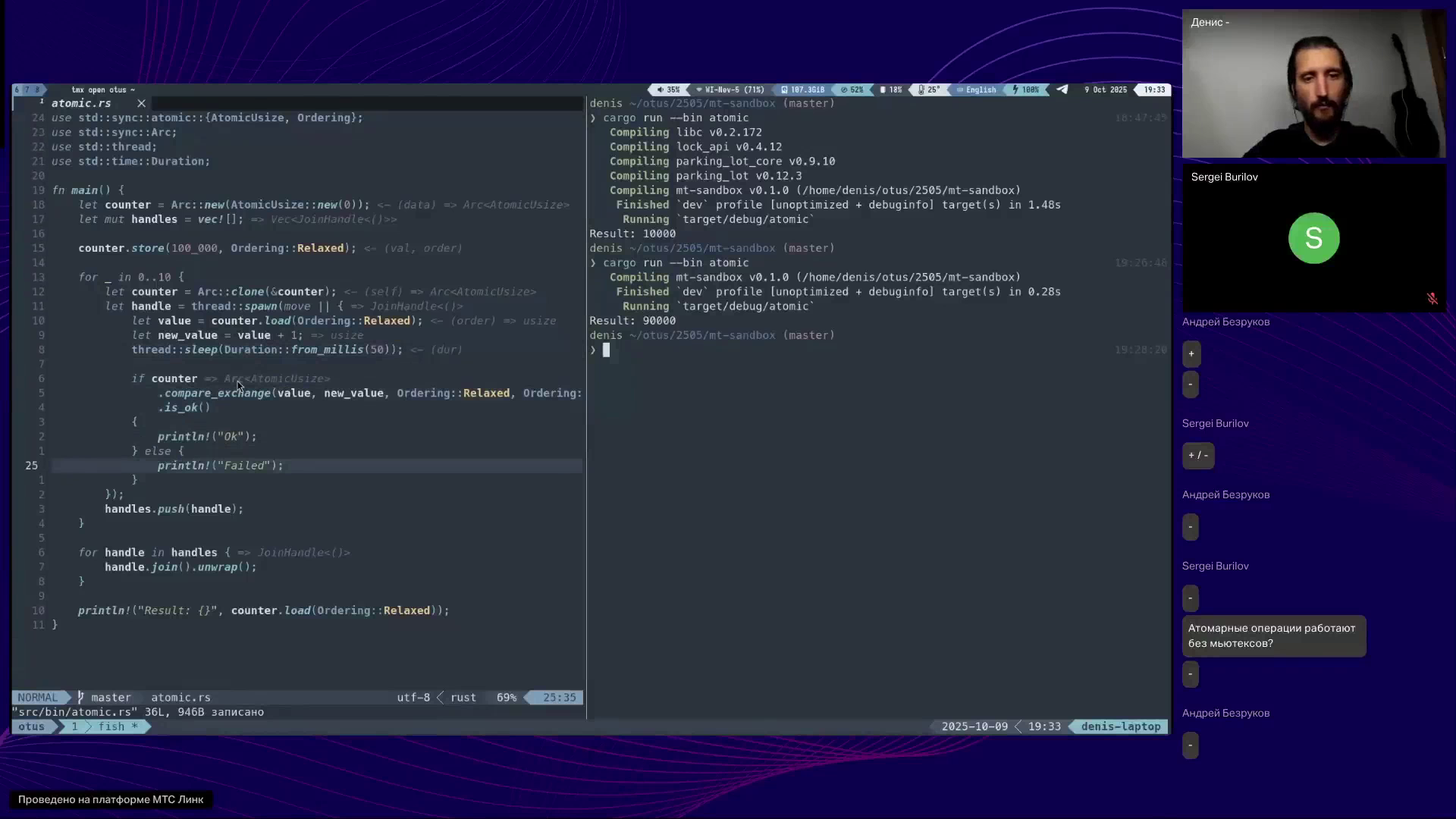Click the Wi-Fi network status segment
This screenshot has height=819, width=1456.
[730, 89]
